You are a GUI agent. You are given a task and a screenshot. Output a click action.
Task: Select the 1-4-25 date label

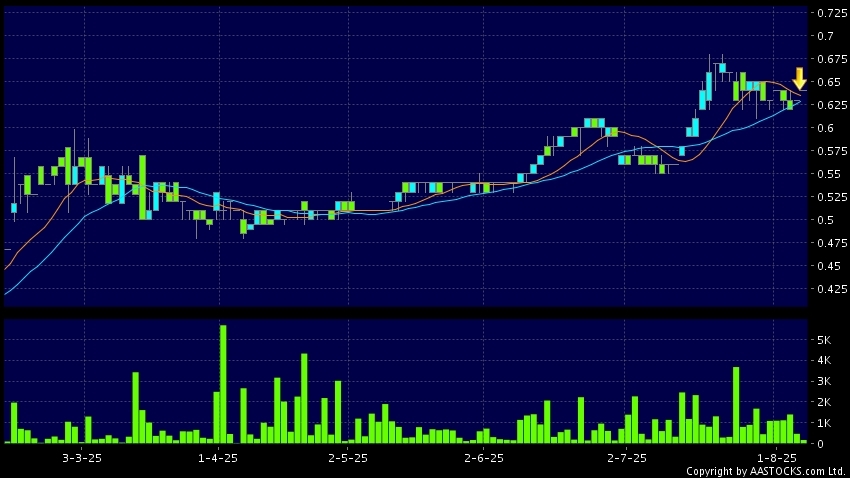point(218,458)
